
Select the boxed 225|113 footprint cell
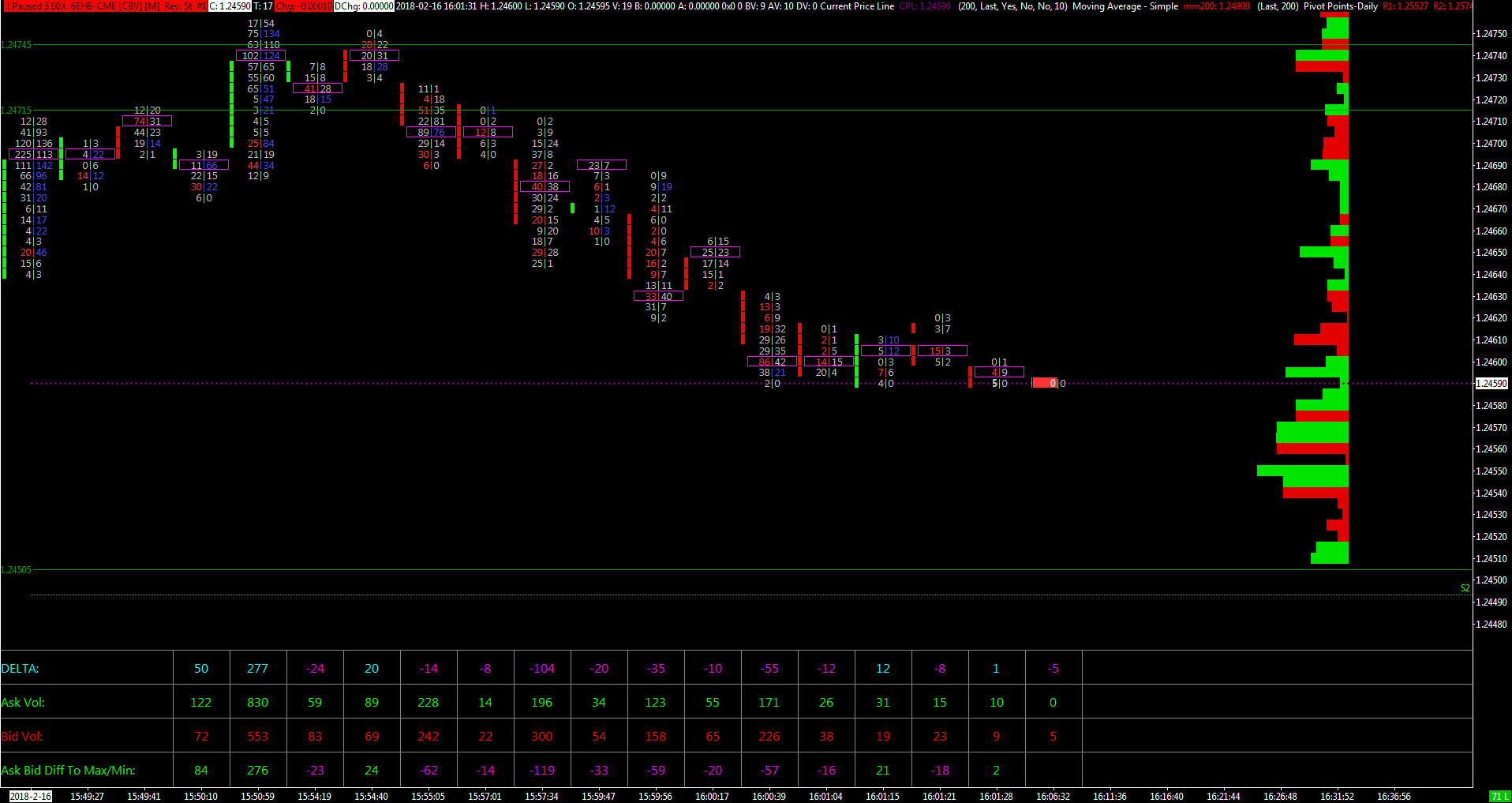coord(34,155)
